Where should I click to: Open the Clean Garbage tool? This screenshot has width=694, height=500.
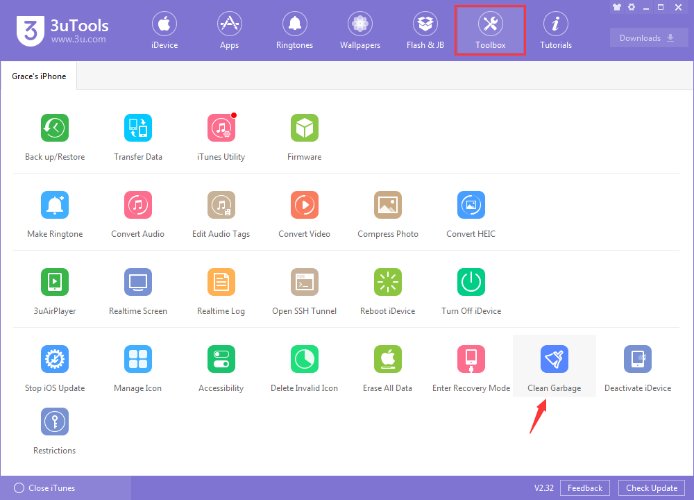pyautogui.click(x=554, y=361)
